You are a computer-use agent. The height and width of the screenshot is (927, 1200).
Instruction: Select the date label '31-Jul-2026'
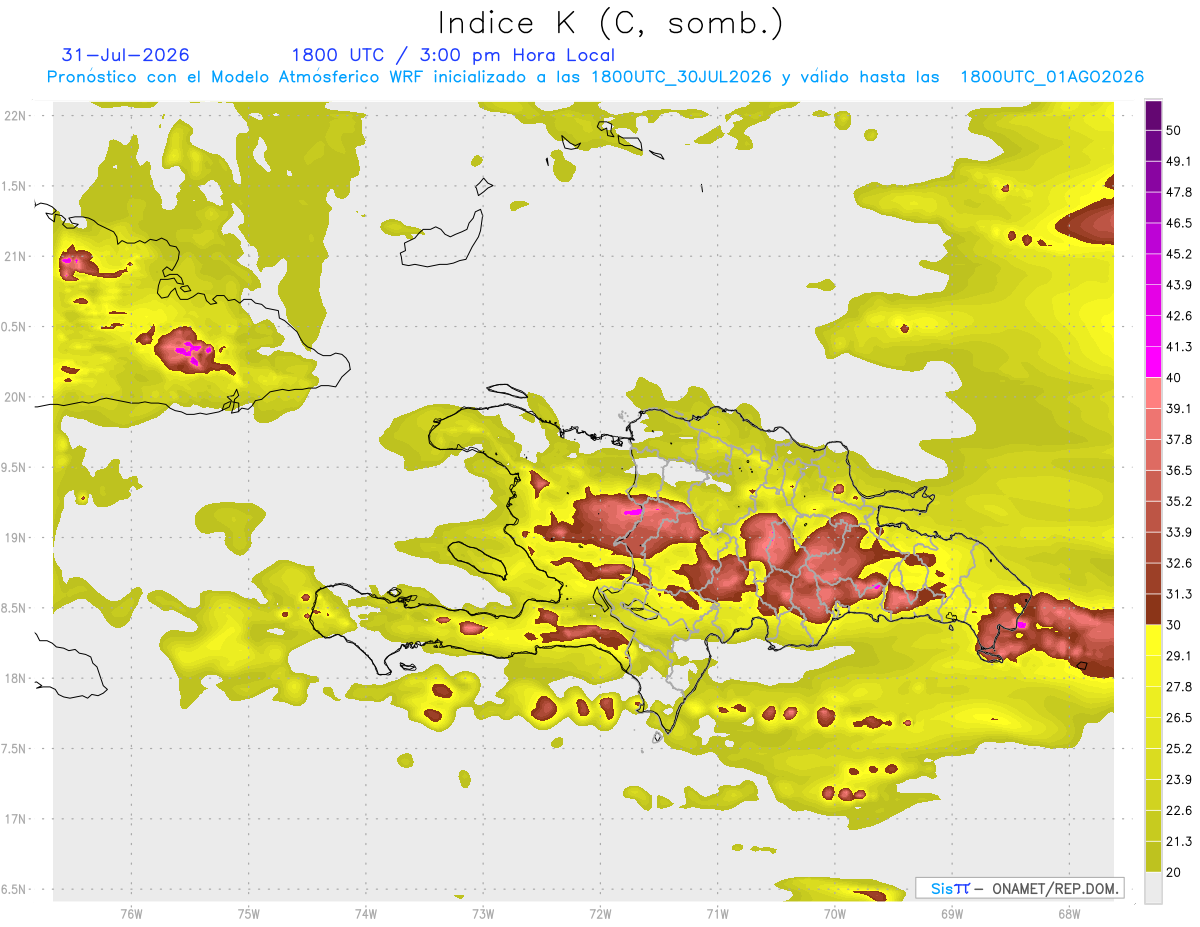(125, 55)
